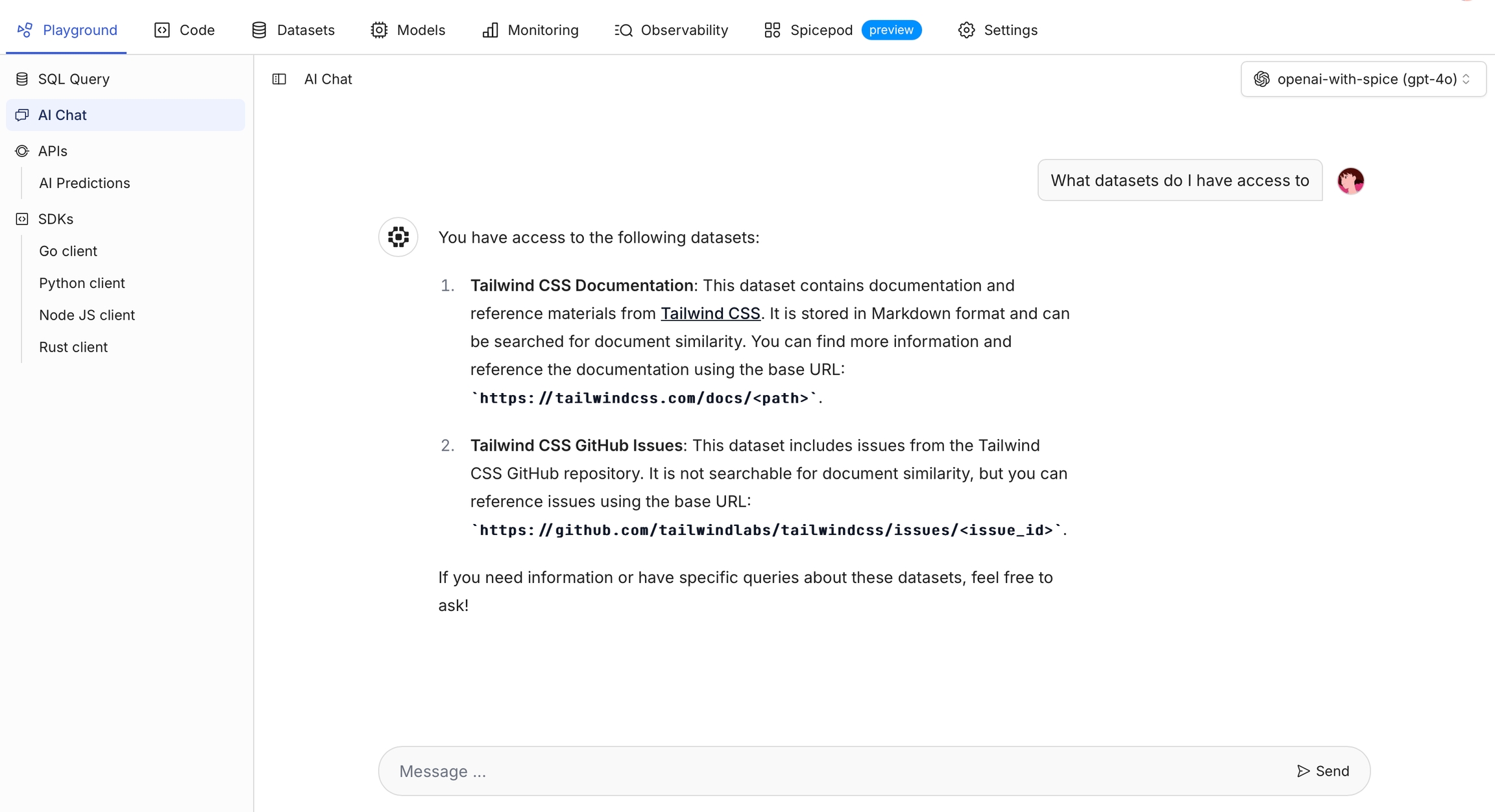Screen dimensions: 1495x812
Task: Expand the APIs sidebar section
Action: pyautogui.click(x=53, y=150)
